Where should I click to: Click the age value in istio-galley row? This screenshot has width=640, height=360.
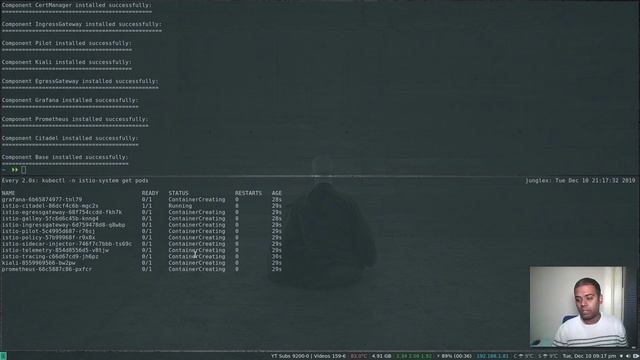click(277, 219)
